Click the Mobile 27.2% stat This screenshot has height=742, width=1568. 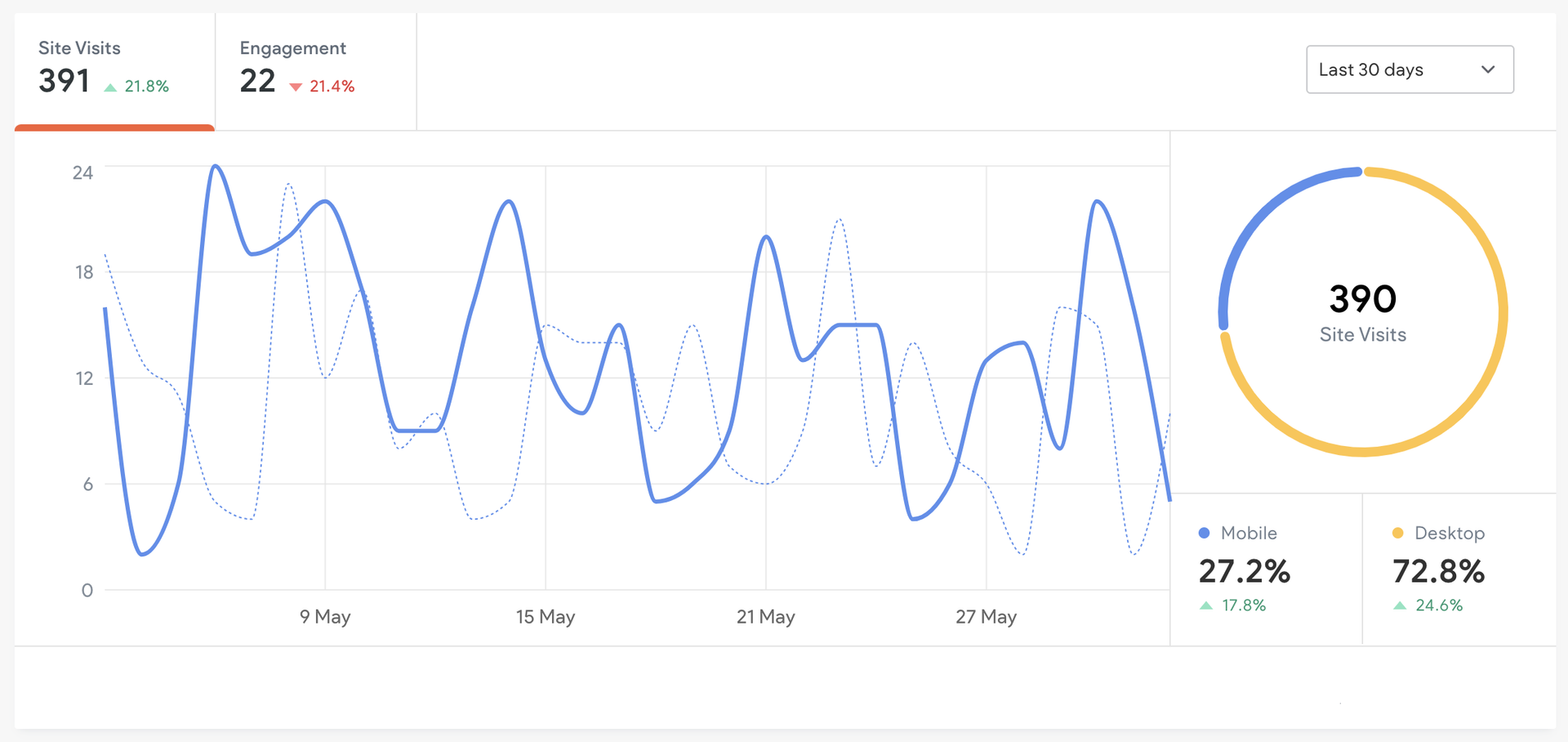pos(1244,571)
